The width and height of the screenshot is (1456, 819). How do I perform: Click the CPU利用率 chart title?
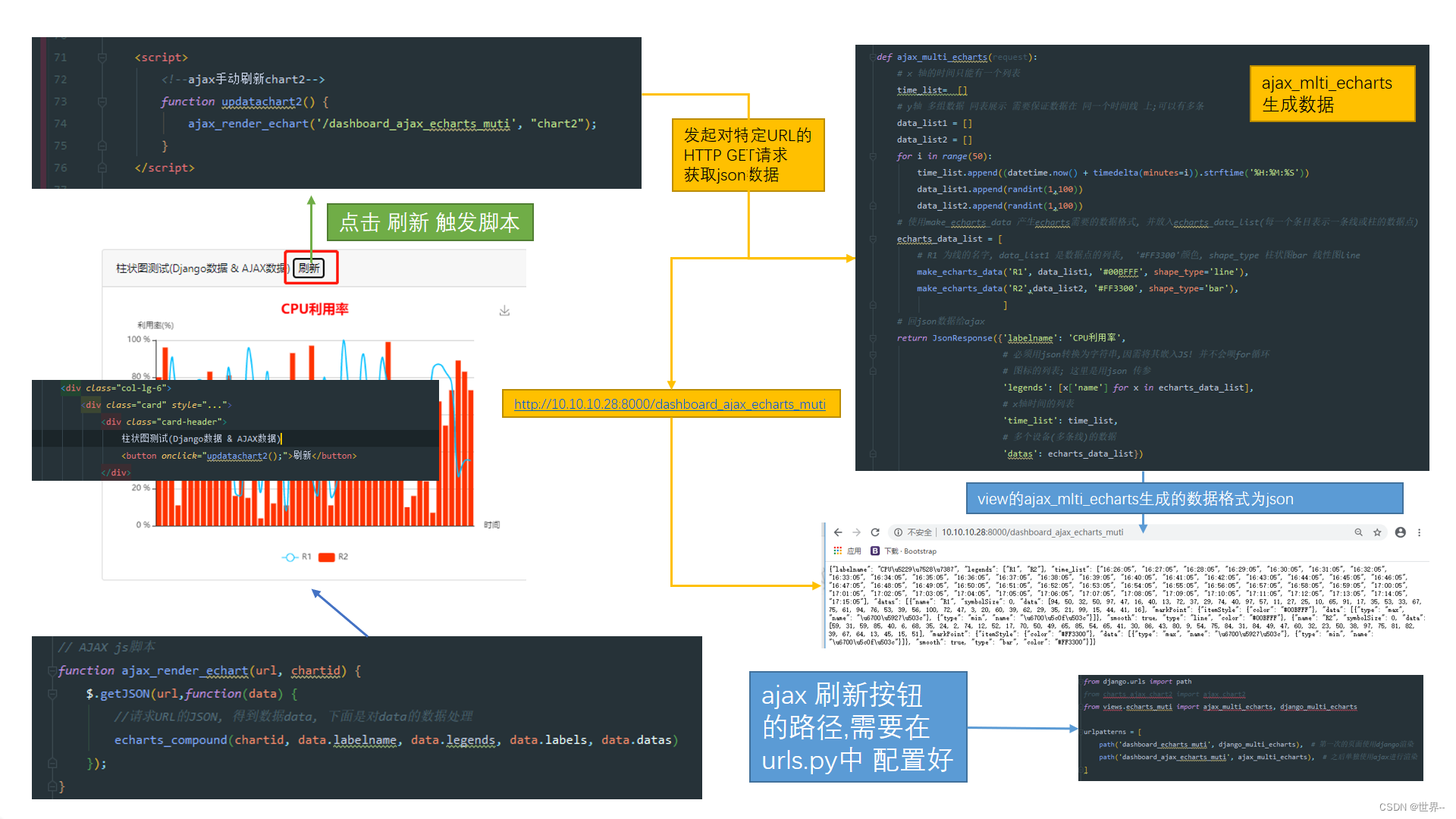(x=315, y=309)
